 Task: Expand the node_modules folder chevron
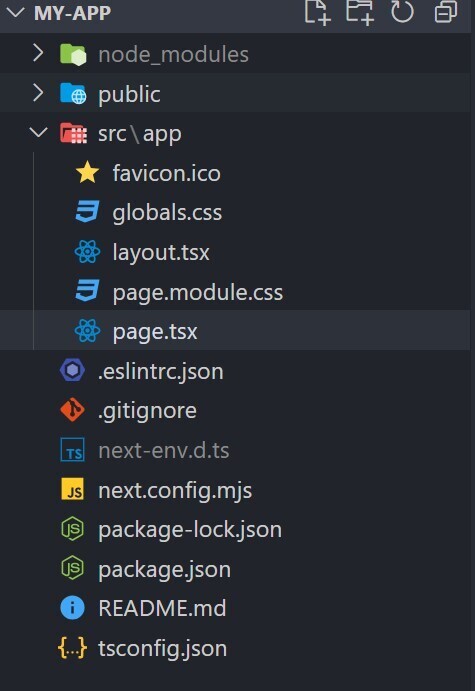point(38,53)
